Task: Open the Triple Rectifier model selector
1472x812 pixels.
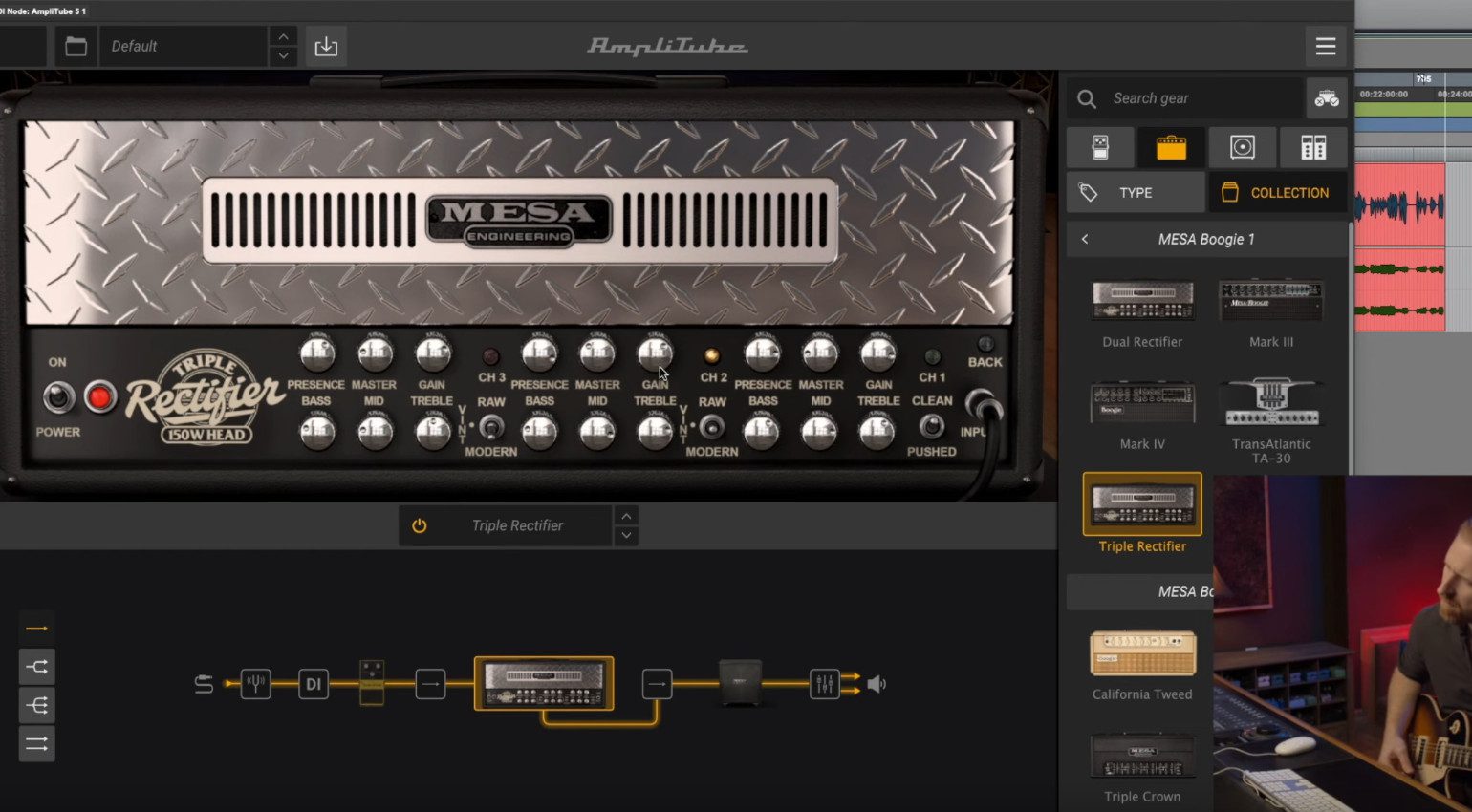Action: coord(517,525)
